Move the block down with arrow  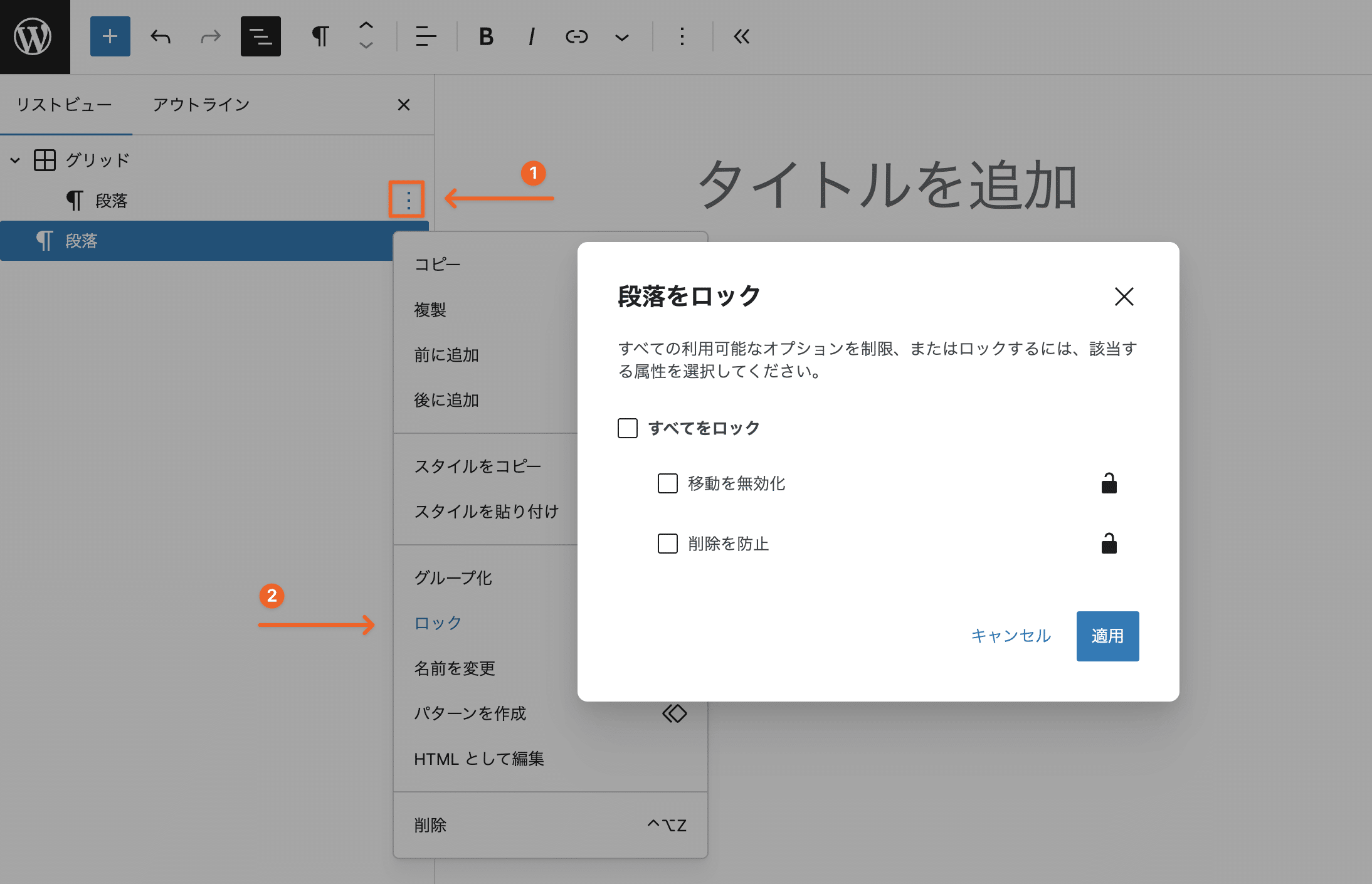(x=366, y=46)
